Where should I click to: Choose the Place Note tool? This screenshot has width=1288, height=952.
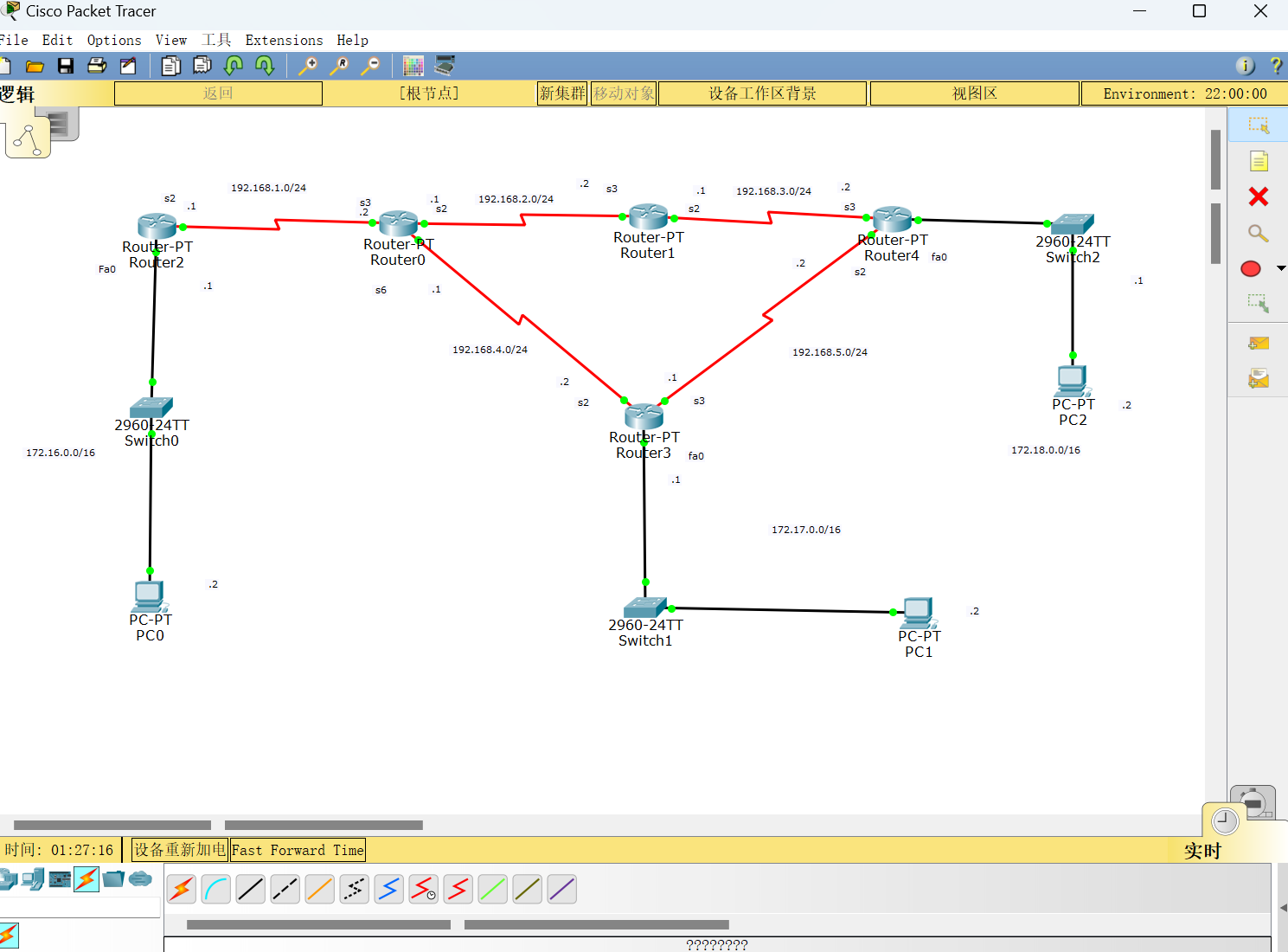(1259, 161)
